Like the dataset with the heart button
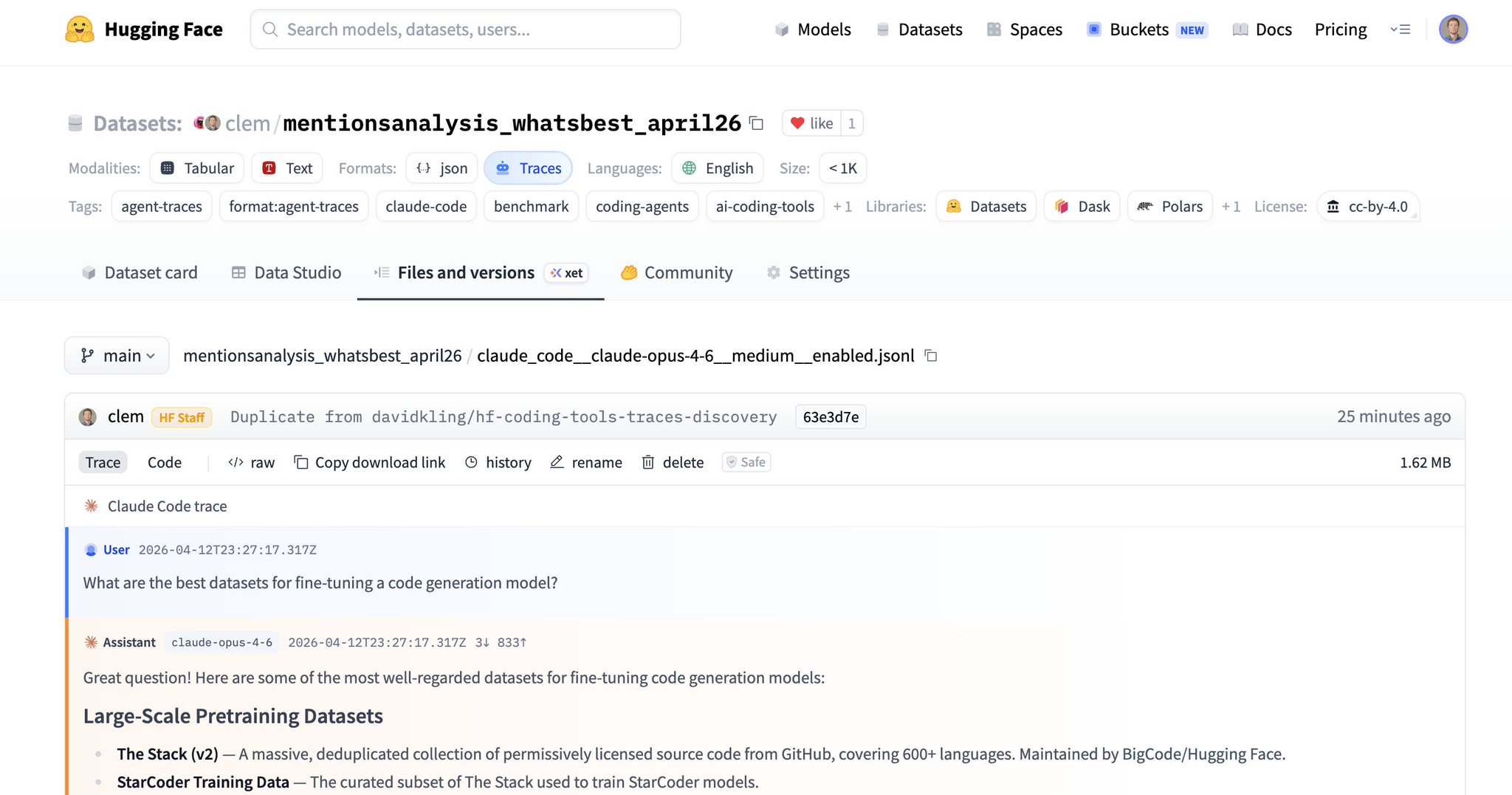The image size is (1512, 795). (811, 123)
